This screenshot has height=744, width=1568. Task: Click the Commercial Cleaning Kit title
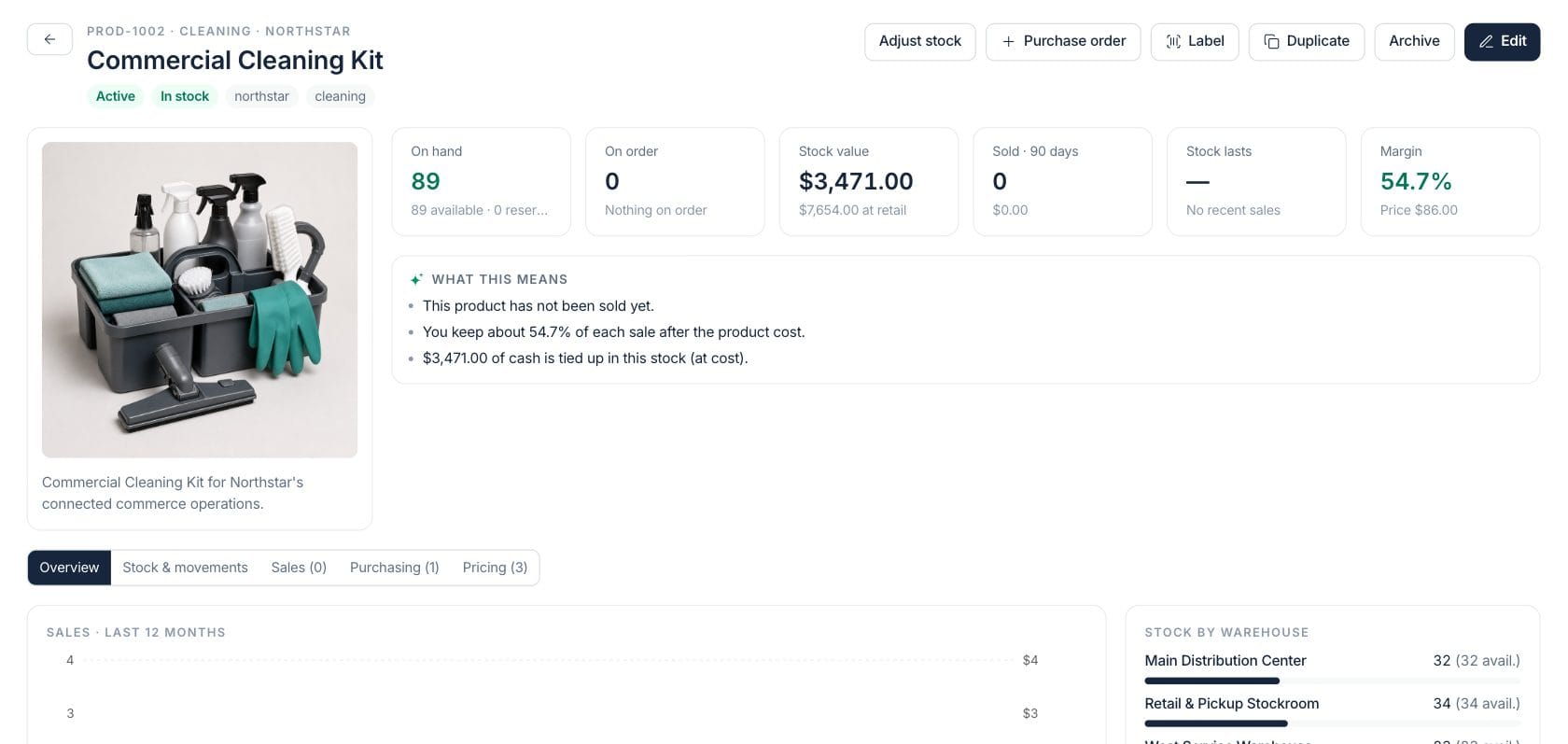pyautogui.click(x=235, y=61)
